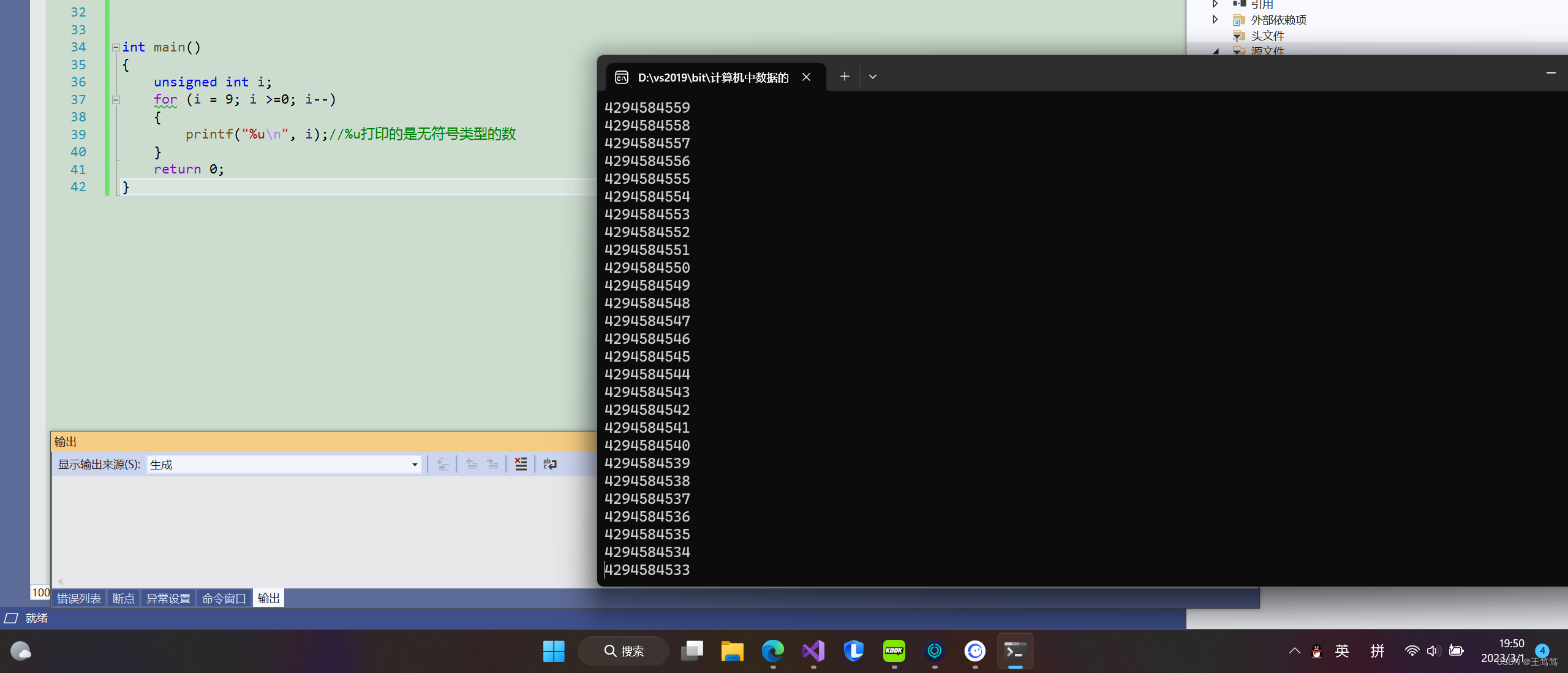This screenshot has height=673, width=1568.
Task: Open Microsoft Edge from the taskbar
Action: click(x=773, y=651)
